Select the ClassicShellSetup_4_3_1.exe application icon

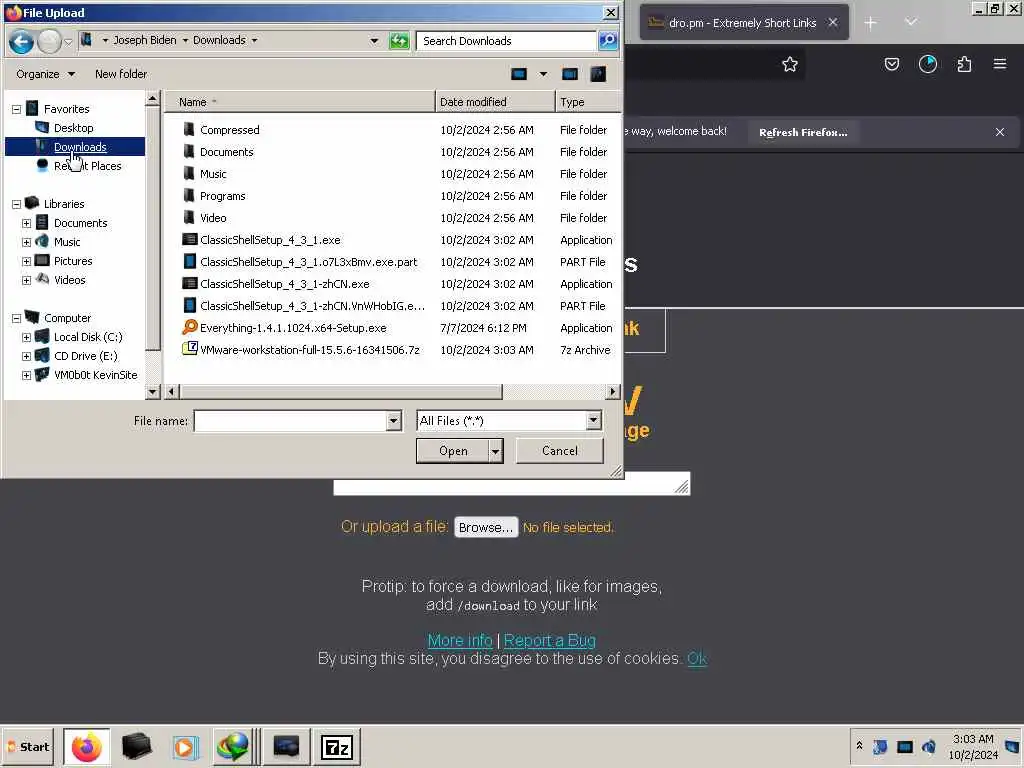189,240
